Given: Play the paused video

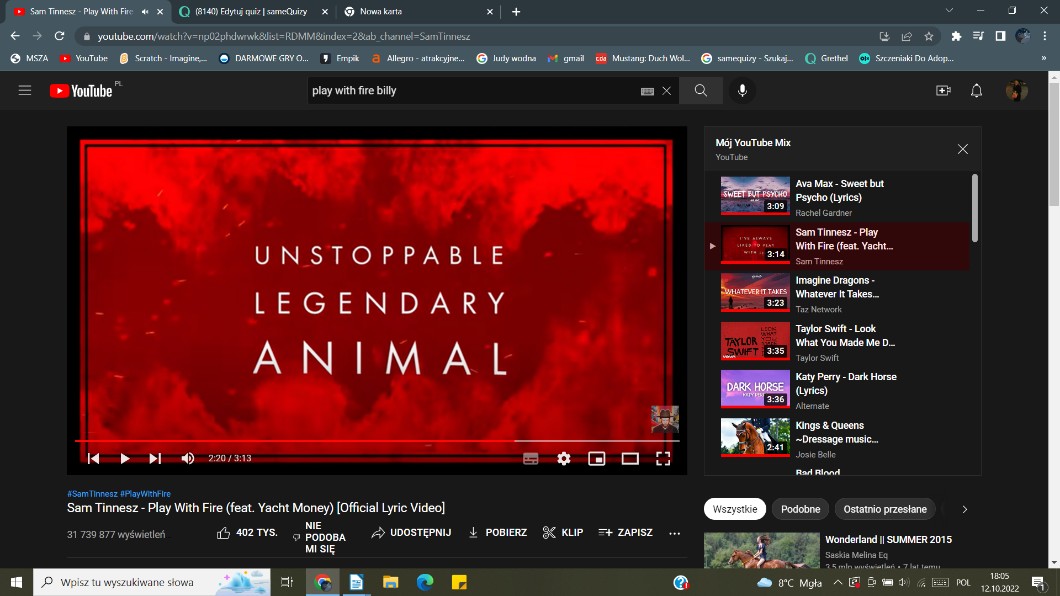Looking at the screenshot, I should 125,458.
